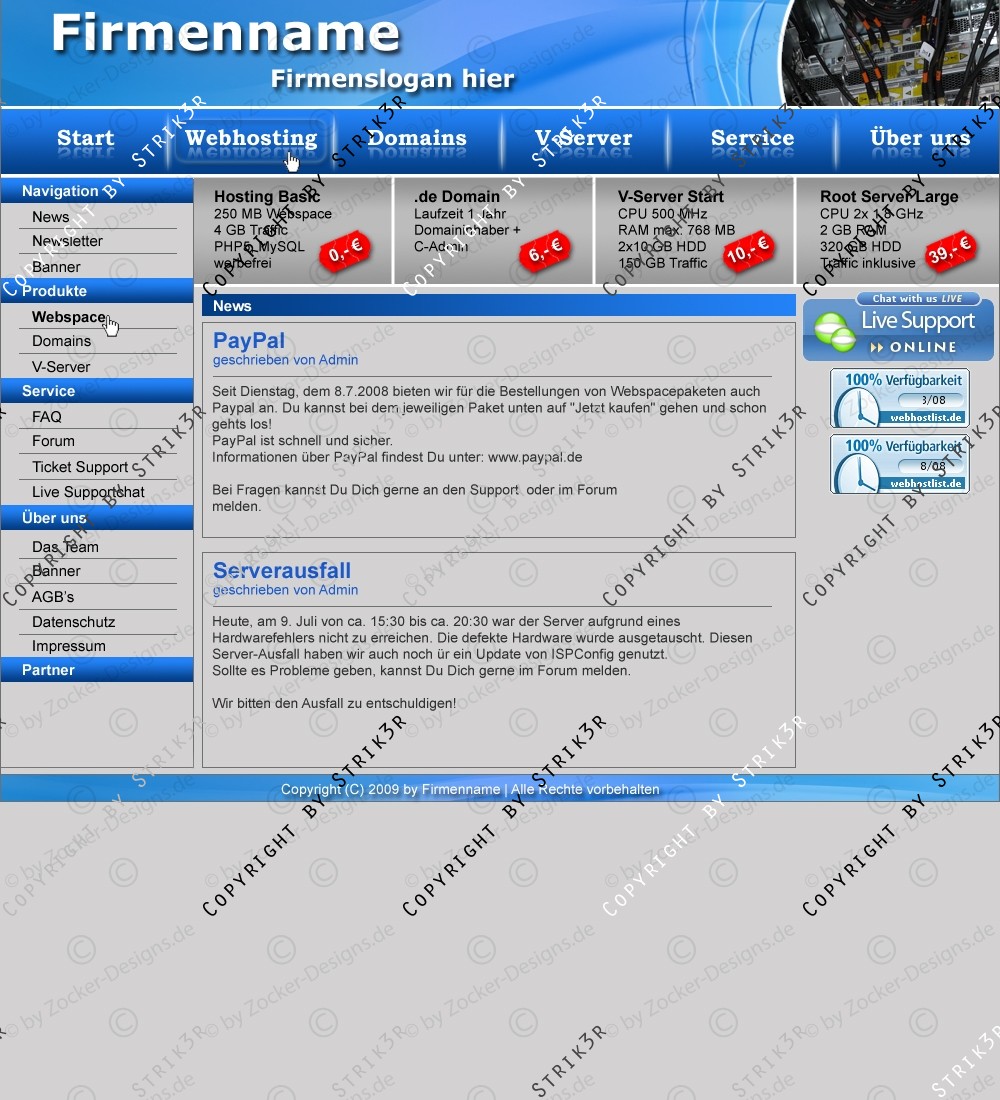Click the 8/08 Verfügbarkeit availability badge

899,464
